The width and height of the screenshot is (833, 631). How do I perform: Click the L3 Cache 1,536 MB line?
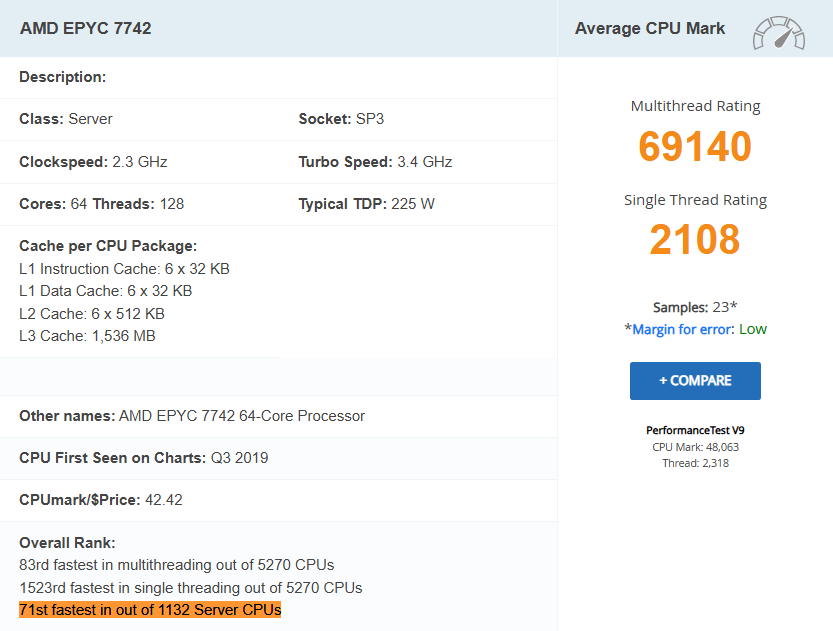[87, 336]
